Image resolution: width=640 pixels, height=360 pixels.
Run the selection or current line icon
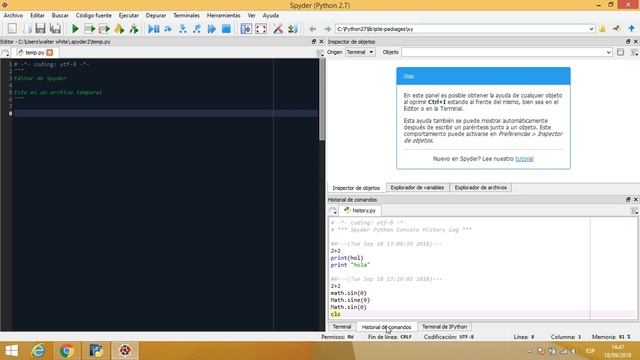pyautogui.click(x=119, y=29)
